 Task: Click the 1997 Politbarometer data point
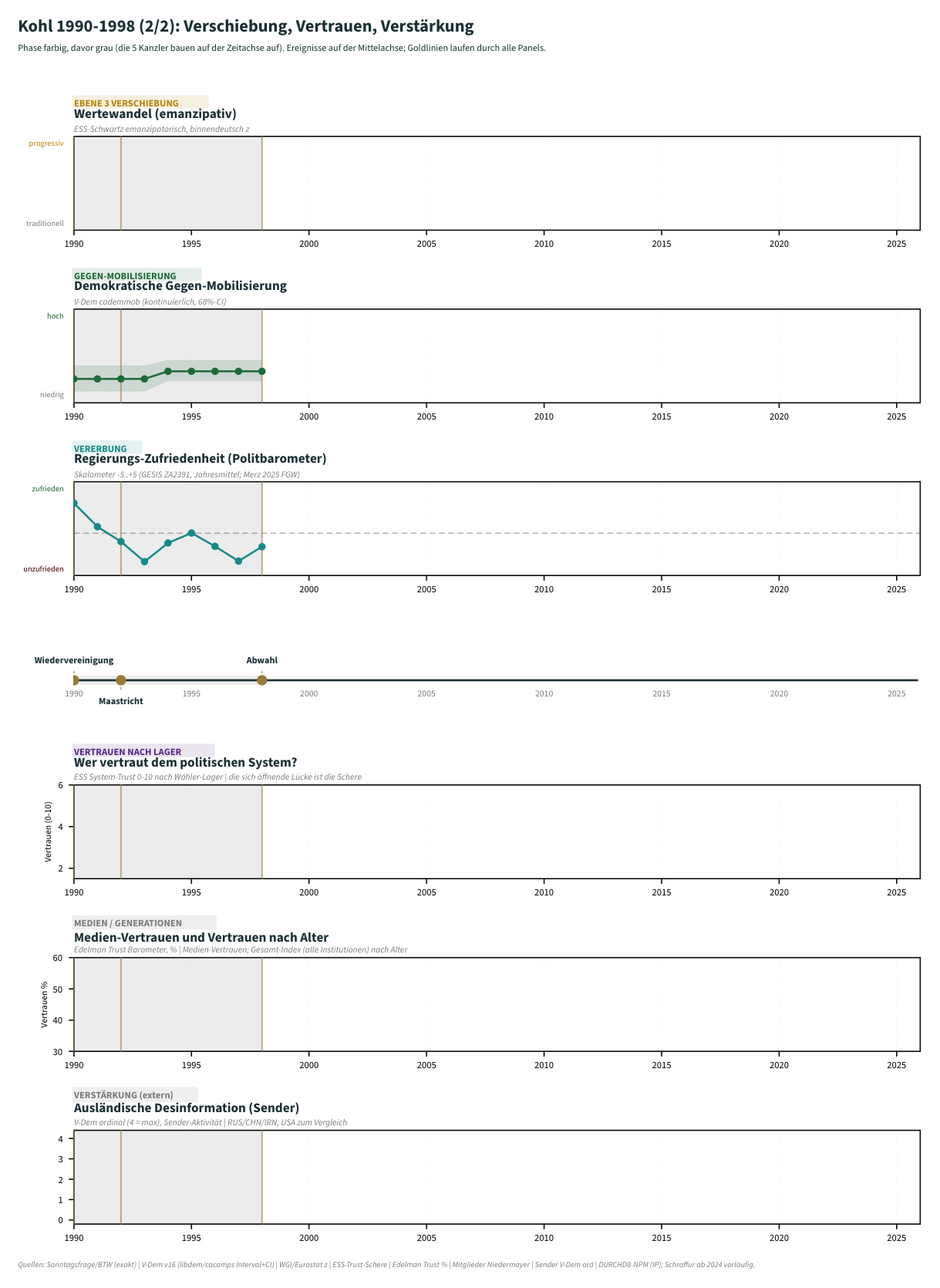tap(238, 561)
